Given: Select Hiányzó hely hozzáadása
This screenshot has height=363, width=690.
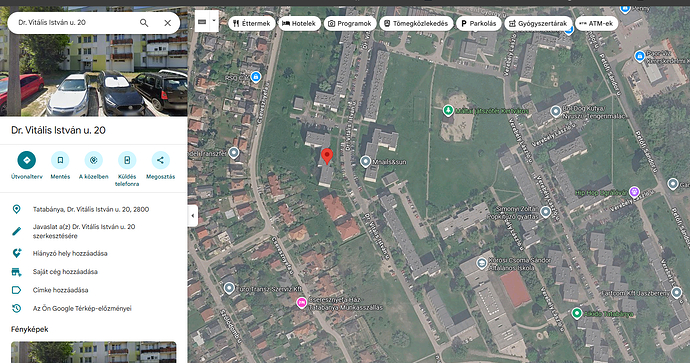Looking at the screenshot, I should pos(70,253).
